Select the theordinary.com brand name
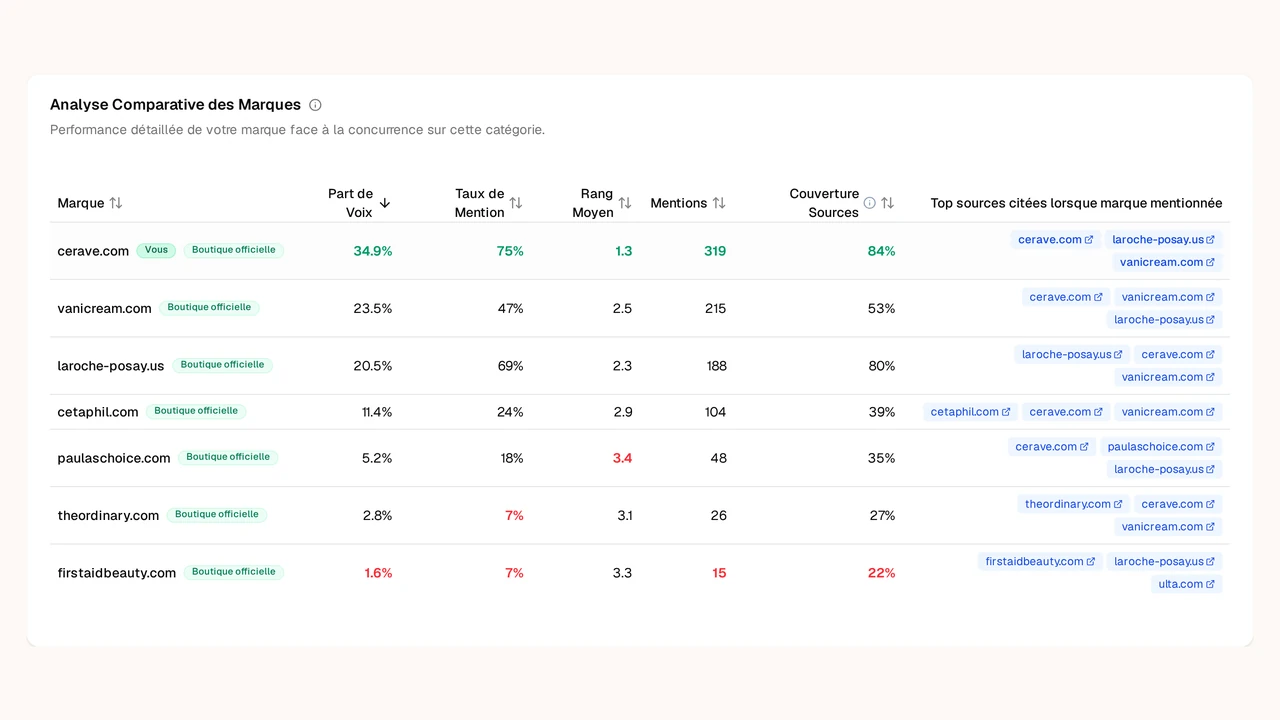The width and height of the screenshot is (1280, 720). [x=108, y=516]
